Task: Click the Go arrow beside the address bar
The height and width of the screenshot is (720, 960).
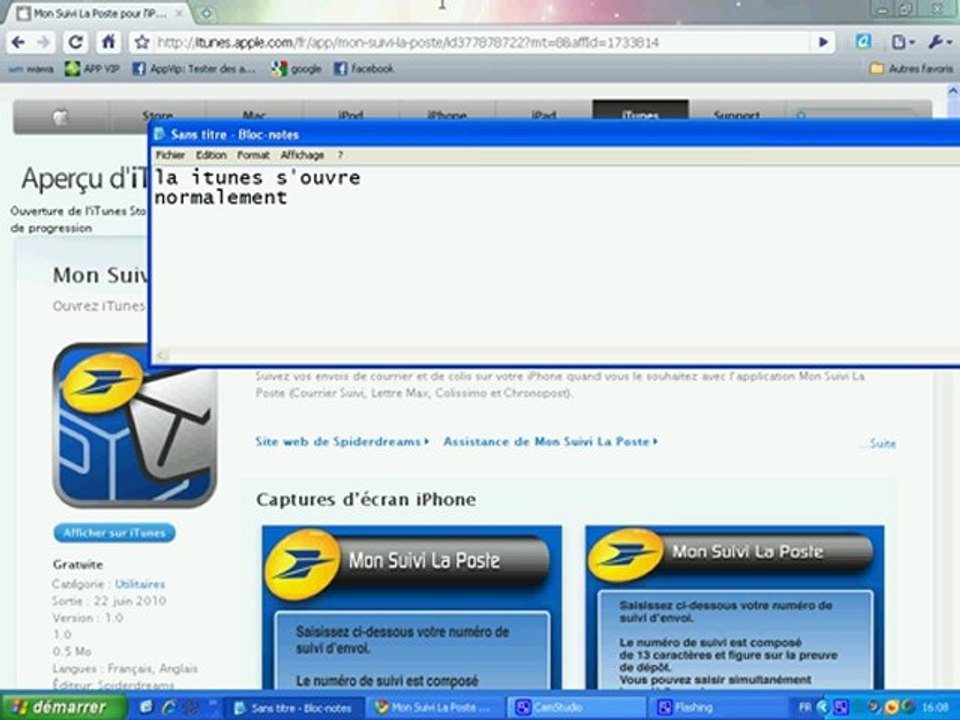Action: (x=823, y=42)
